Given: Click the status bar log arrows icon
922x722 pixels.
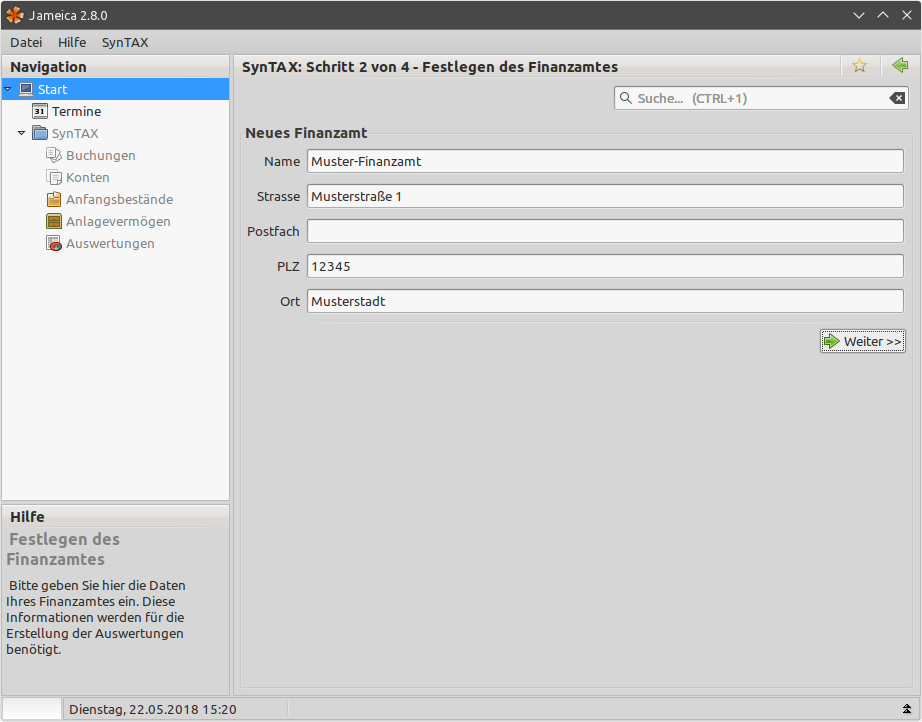Looking at the screenshot, I should [x=907, y=708].
